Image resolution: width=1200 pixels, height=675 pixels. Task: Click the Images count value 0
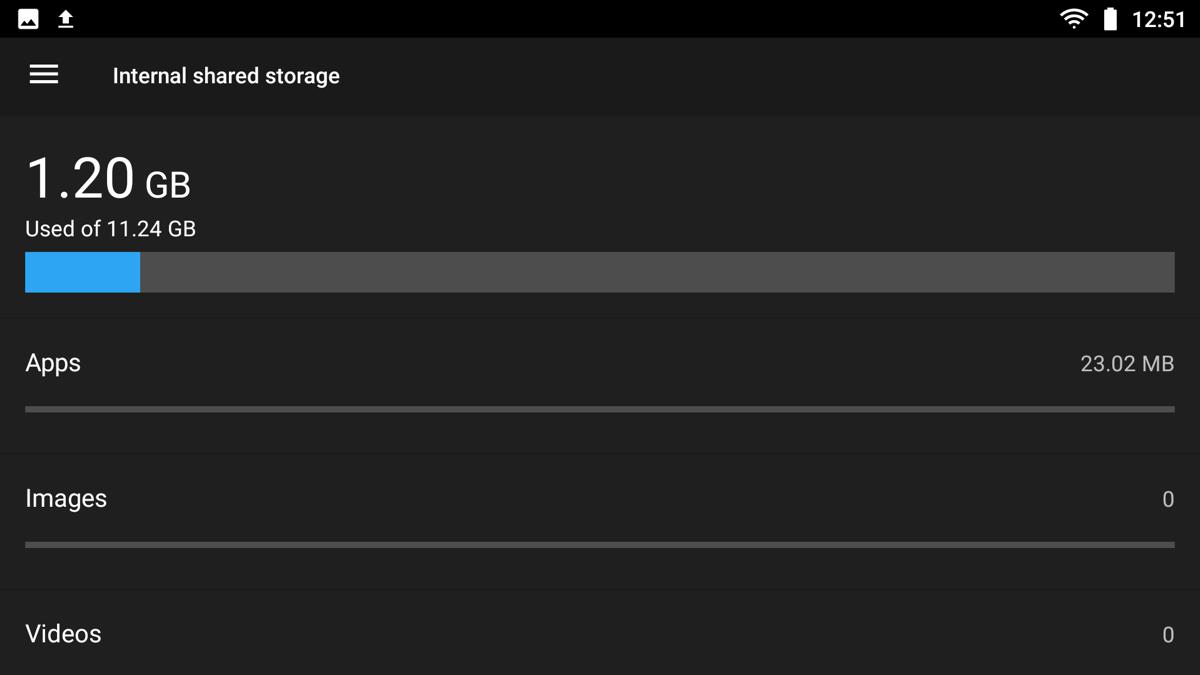pyautogui.click(x=1168, y=500)
